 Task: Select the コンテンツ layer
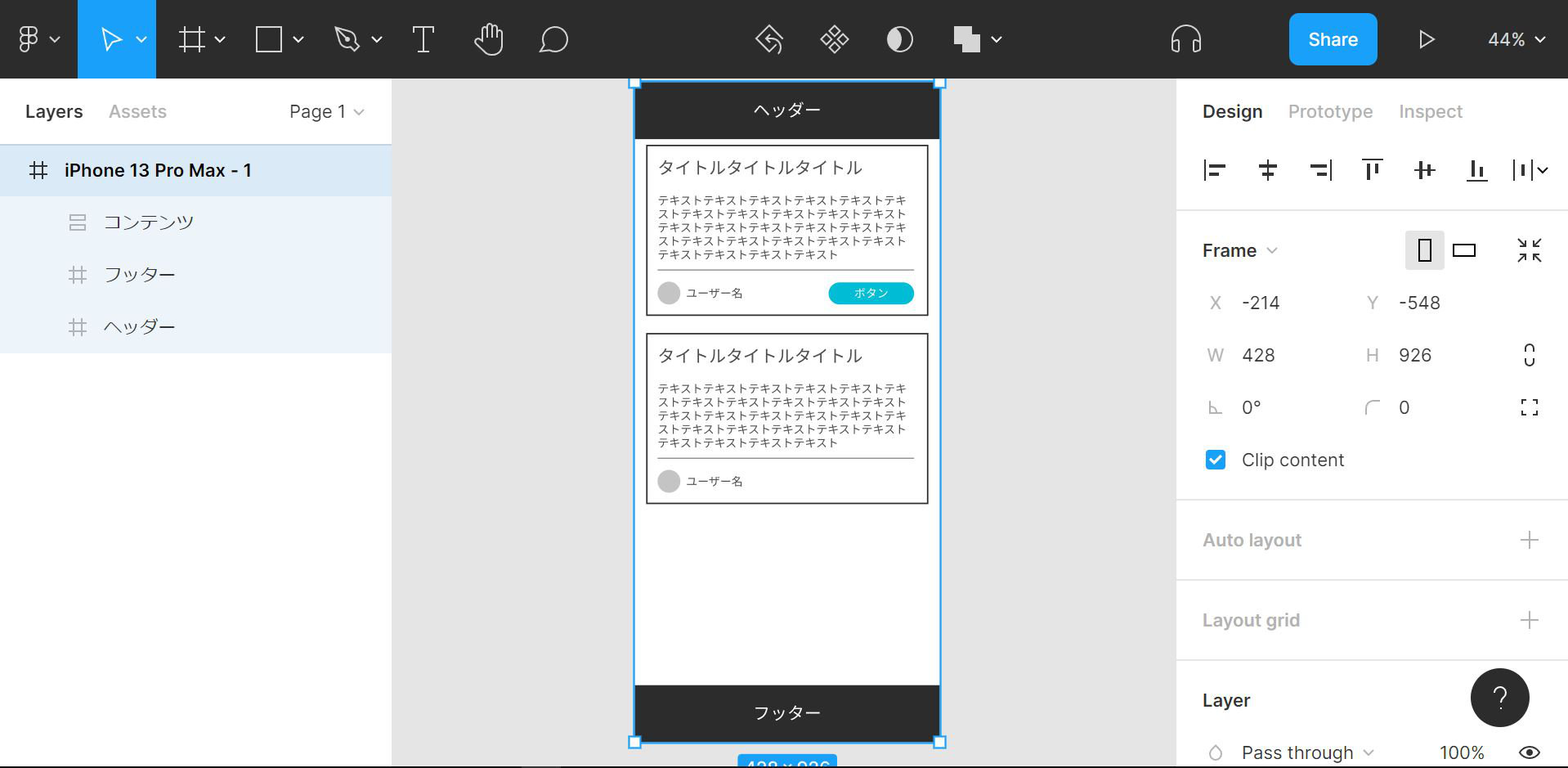195,222
